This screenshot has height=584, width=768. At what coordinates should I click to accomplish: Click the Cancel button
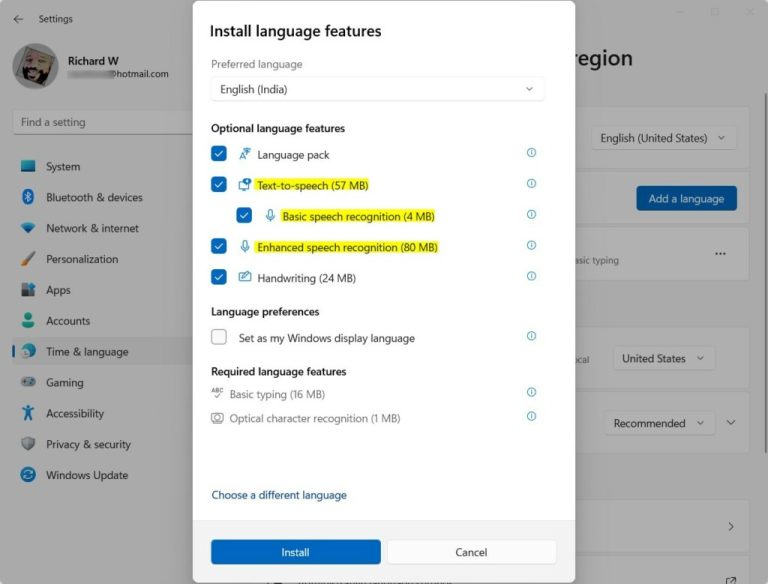tap(472, 552)
